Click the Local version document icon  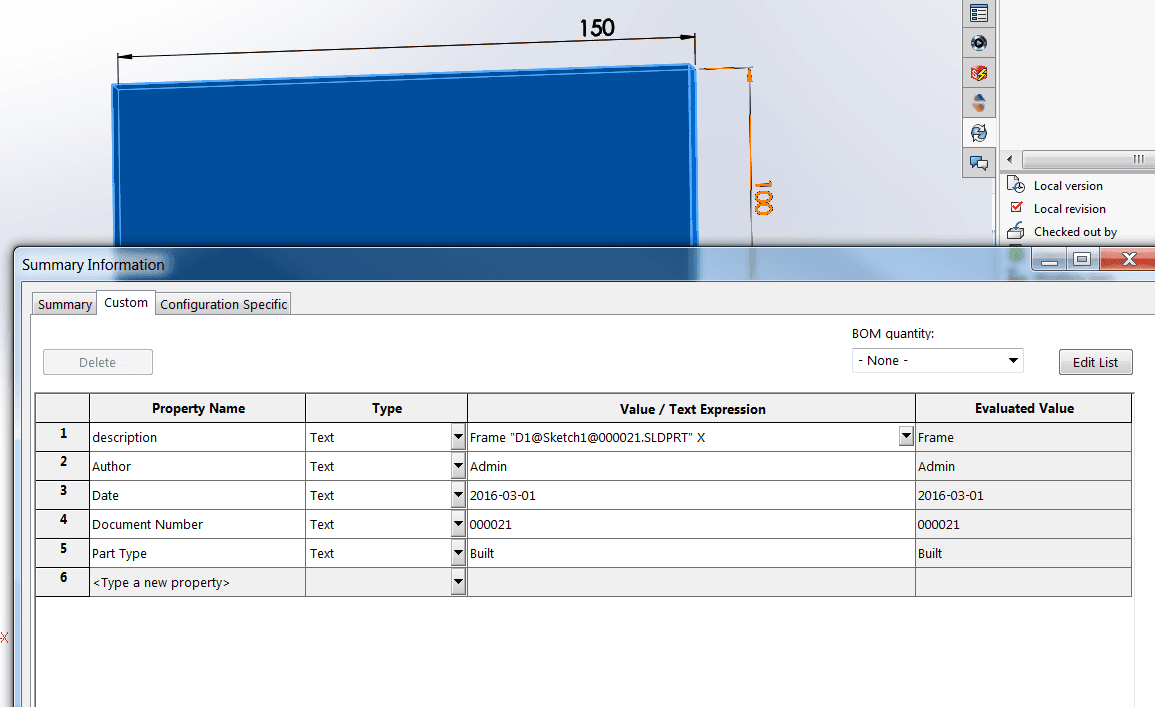tap(1017, 185)
